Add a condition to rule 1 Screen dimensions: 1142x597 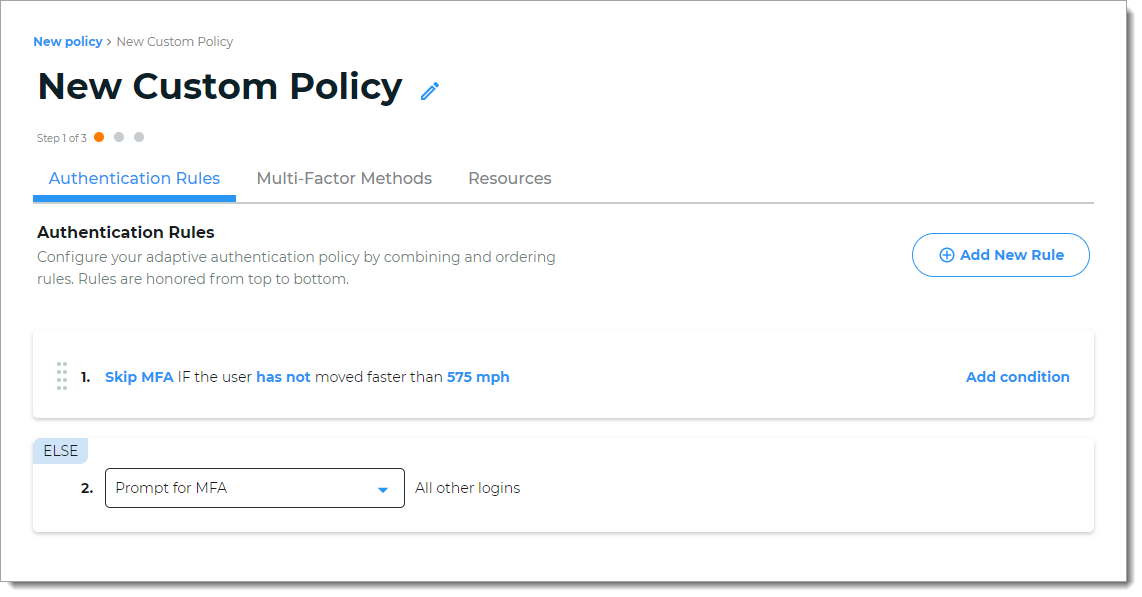[1018, 377]
